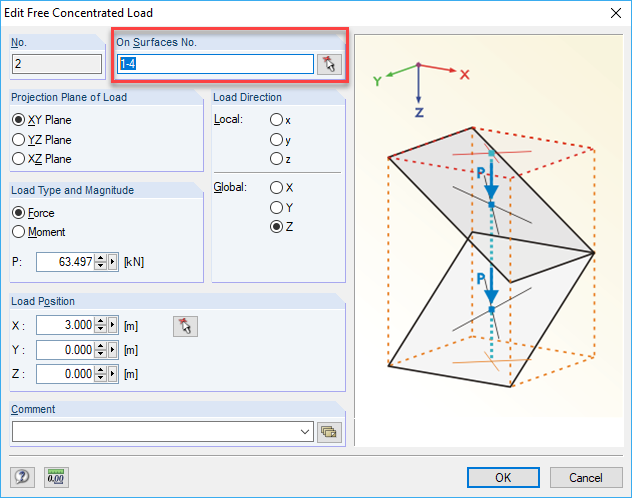Expand the arrow menu next to Y position
The height and width of the screenshot is (498, 632).
113,350
